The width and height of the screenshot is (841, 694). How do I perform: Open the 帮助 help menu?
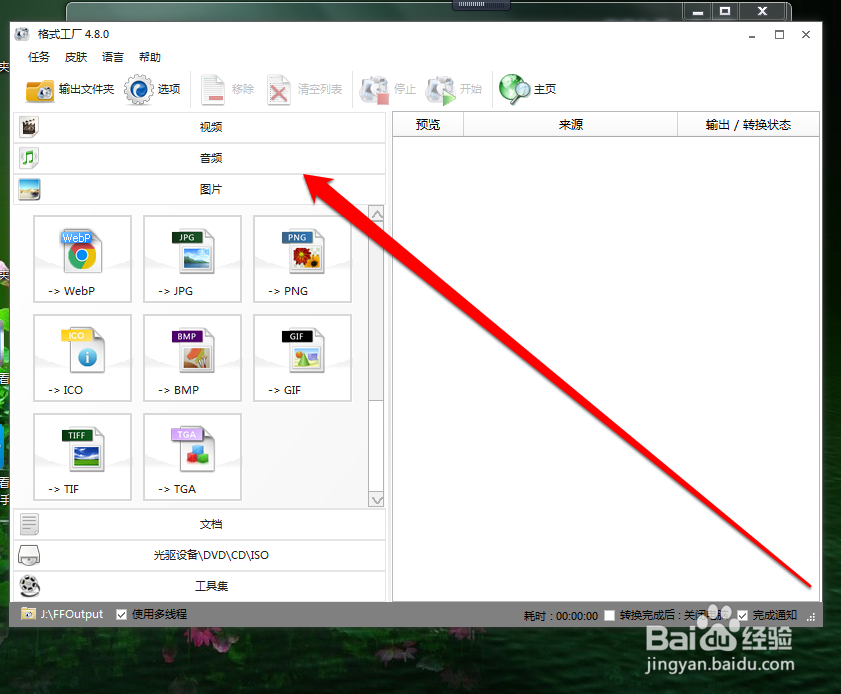(x=150, y=57)
